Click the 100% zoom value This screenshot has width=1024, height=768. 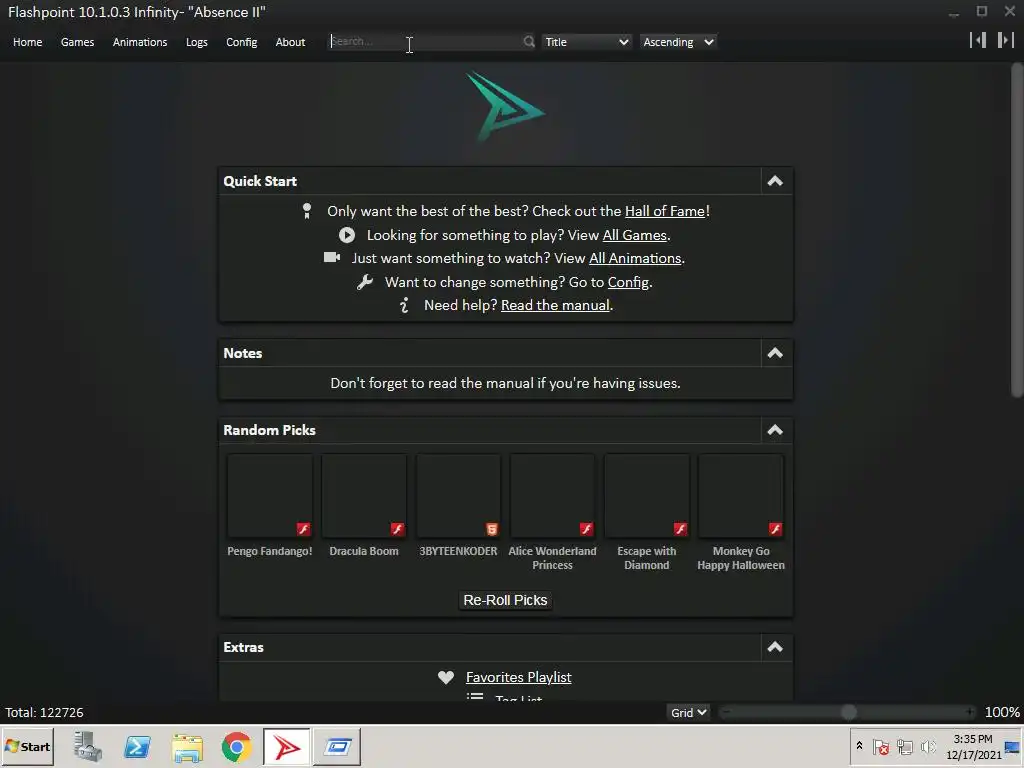[x=1002, y=712]
